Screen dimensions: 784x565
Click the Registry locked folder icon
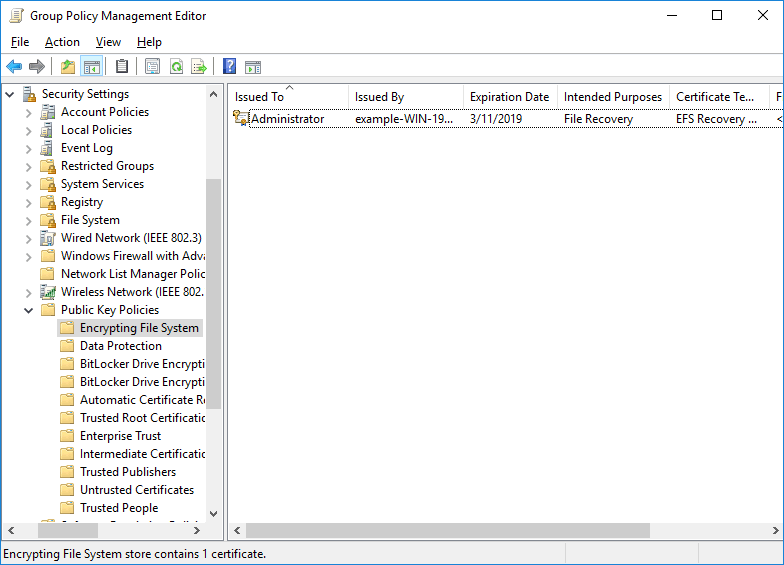click(48, 202)
